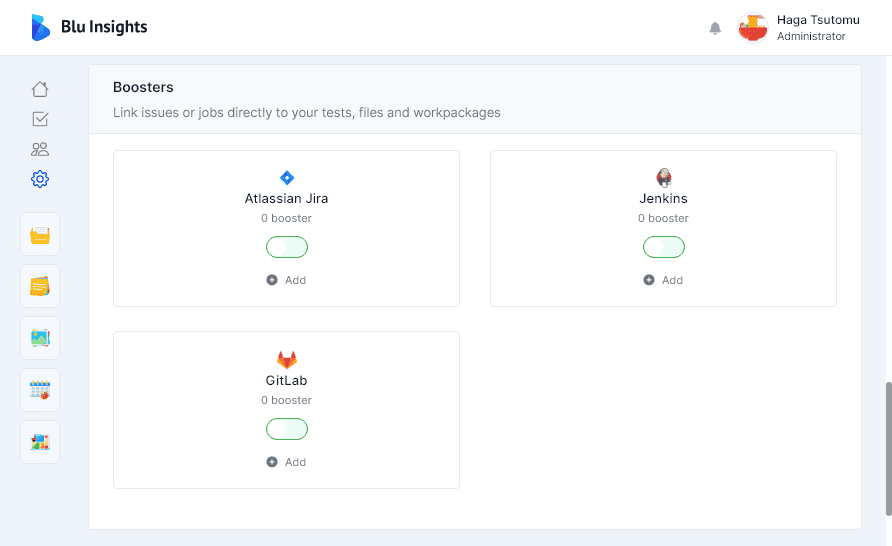Click the Blu Insights title text
This screenshot has height=546, width=892.
click(x=104, y=27)
